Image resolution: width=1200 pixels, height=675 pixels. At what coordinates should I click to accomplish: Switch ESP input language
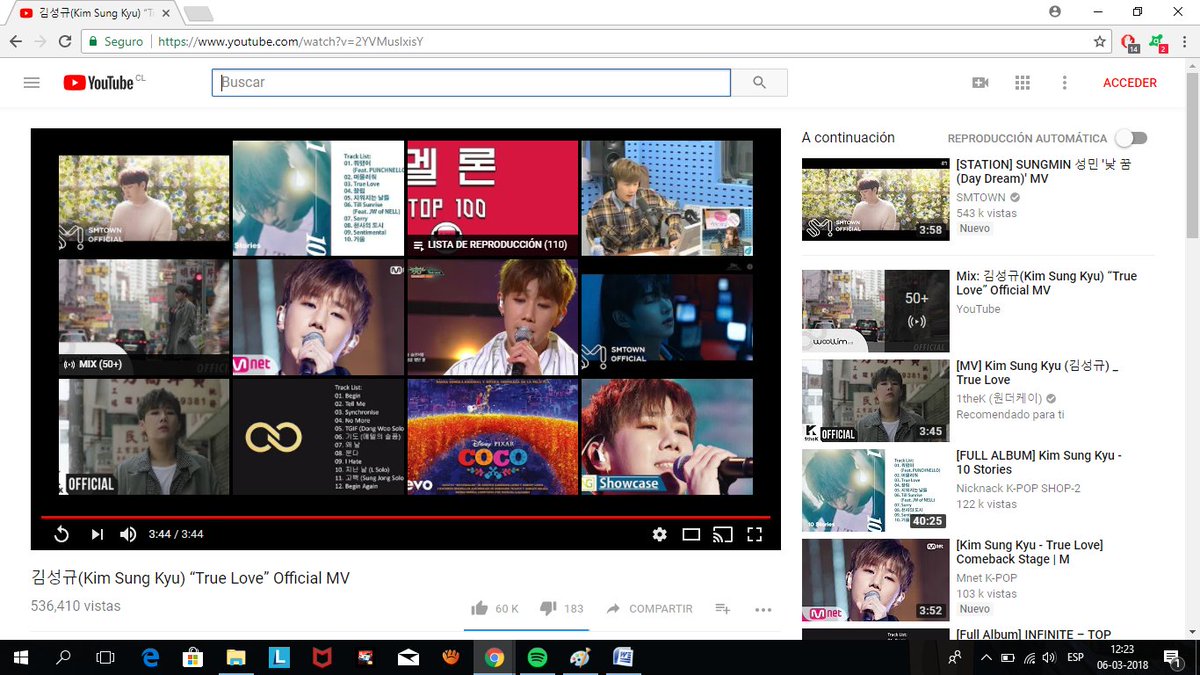(1076, 657)
